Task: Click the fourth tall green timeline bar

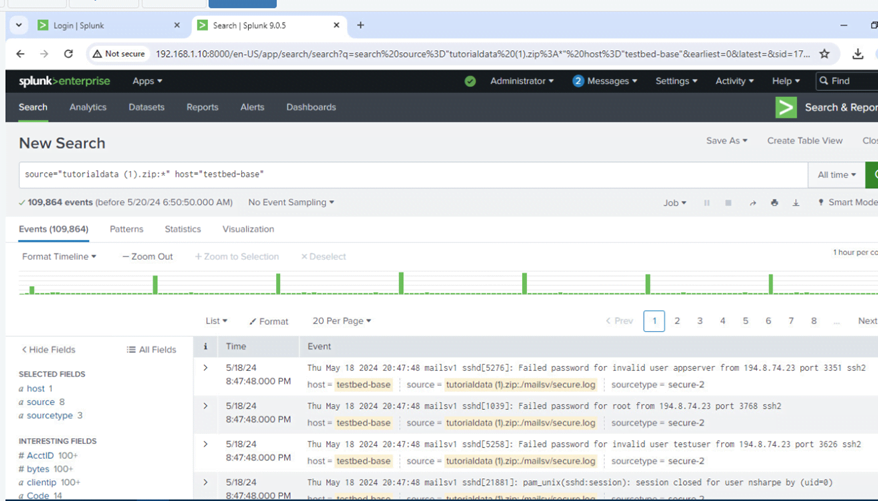Action: coord(525,284)
